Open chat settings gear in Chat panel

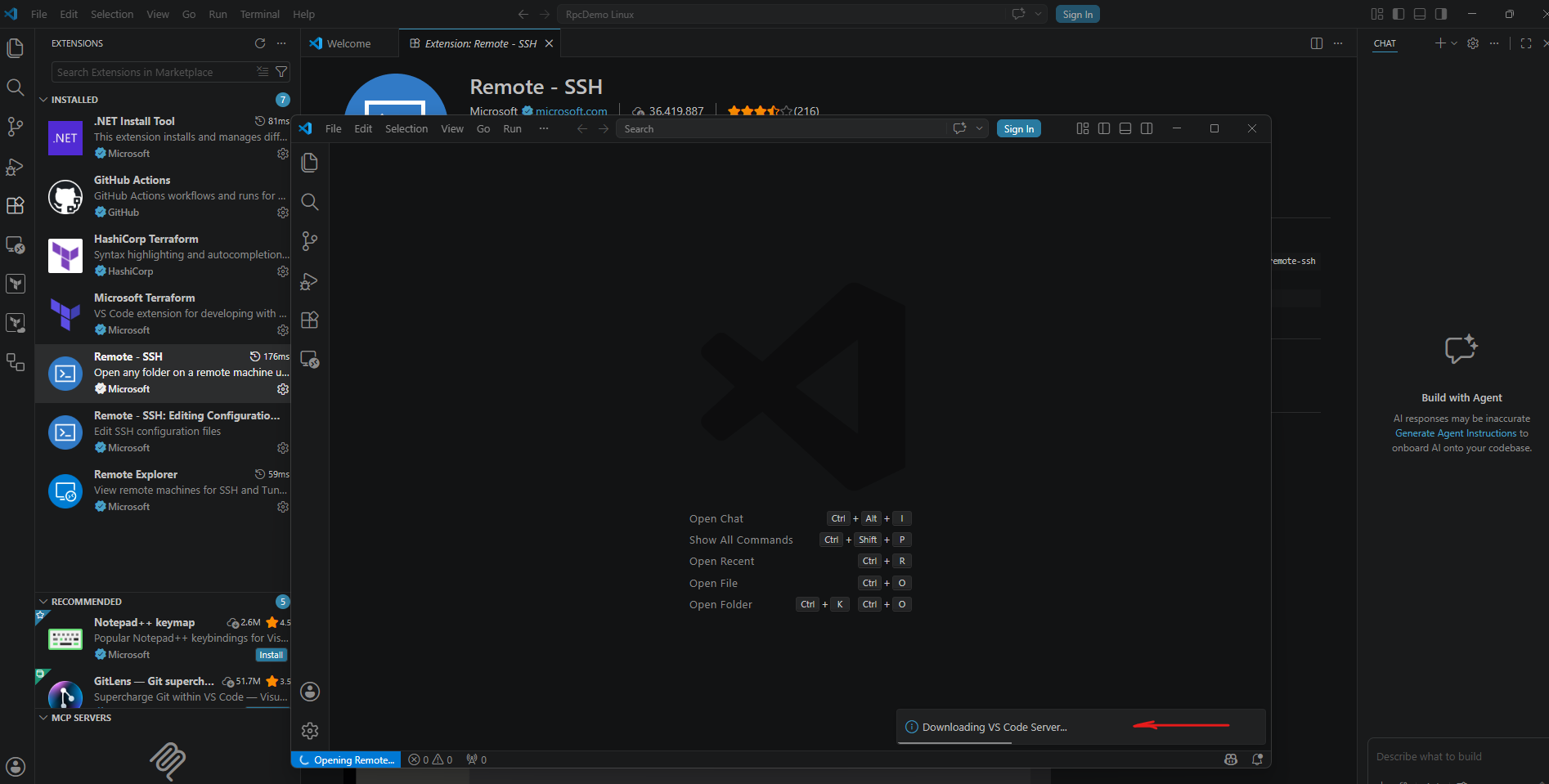click(x=1473, y=43)
